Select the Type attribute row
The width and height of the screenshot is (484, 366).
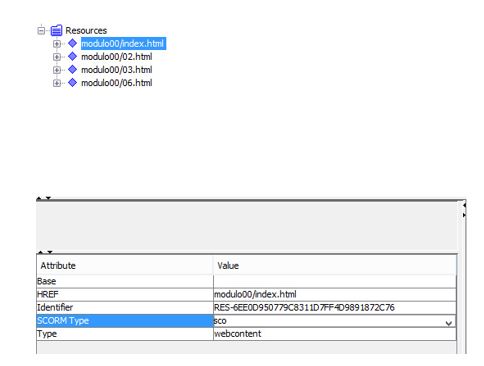click(x=125, y=334)
